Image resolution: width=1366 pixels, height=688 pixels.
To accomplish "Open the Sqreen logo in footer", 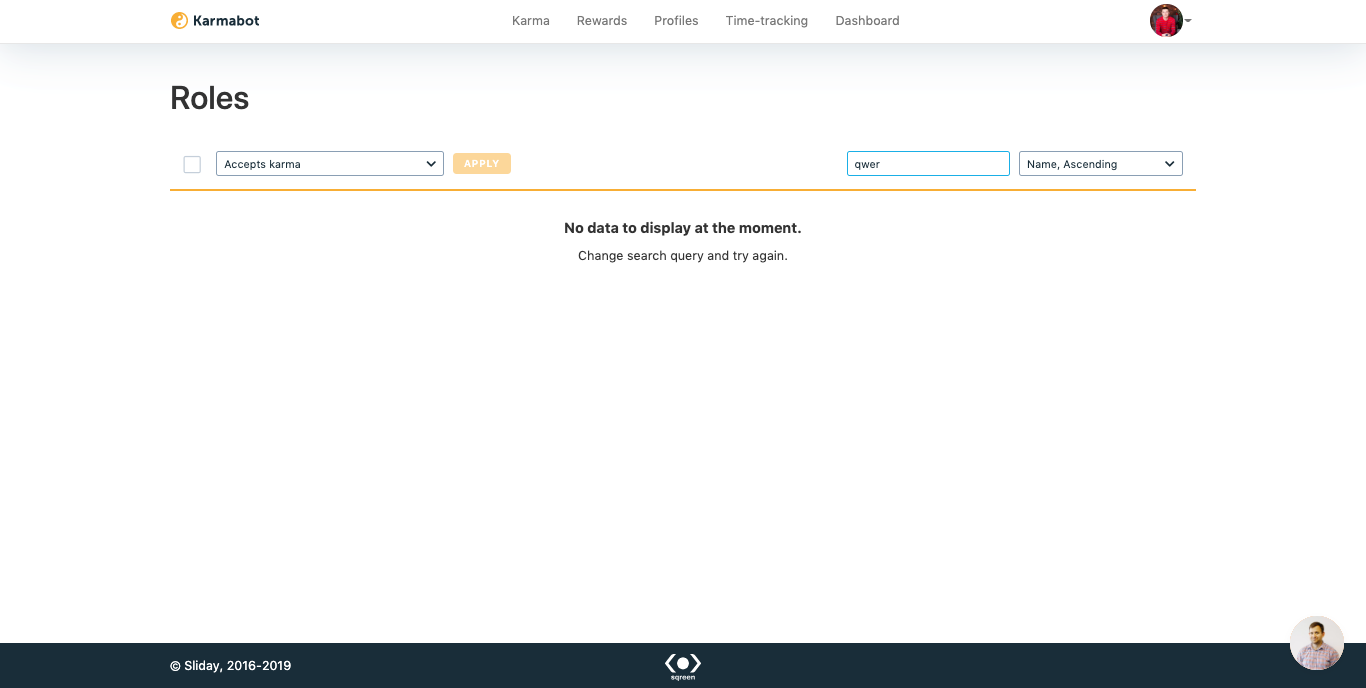I will click(x=683, y=666).
